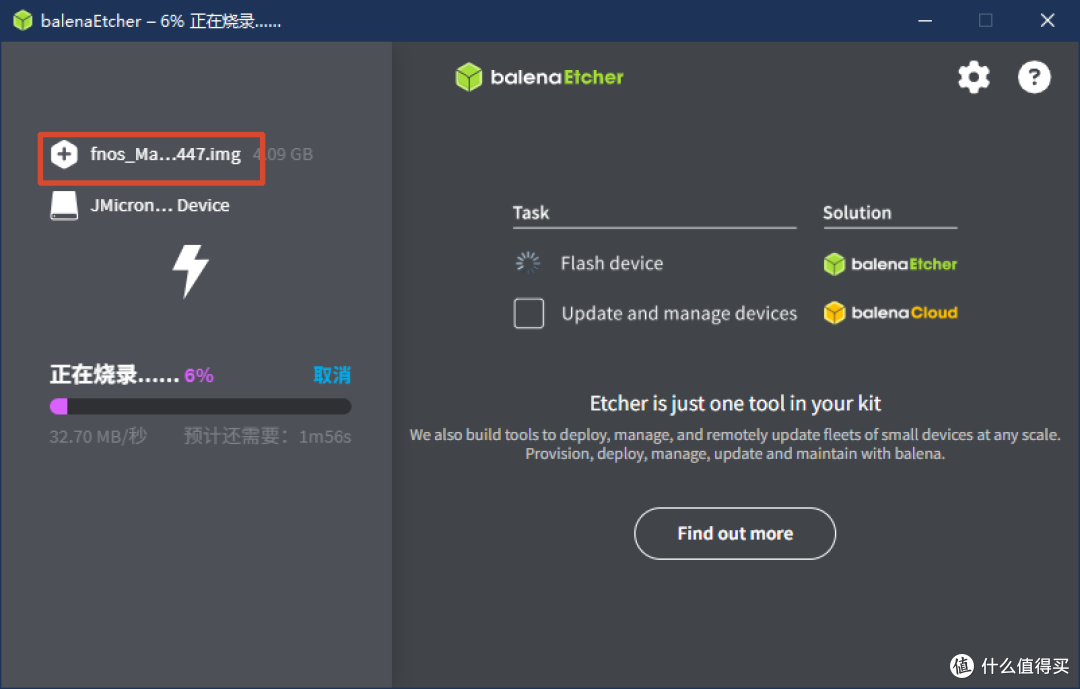This screenshot has height=689, width=1080.
Task: Click the Find out more button
Action: click(x=735, y=533)
